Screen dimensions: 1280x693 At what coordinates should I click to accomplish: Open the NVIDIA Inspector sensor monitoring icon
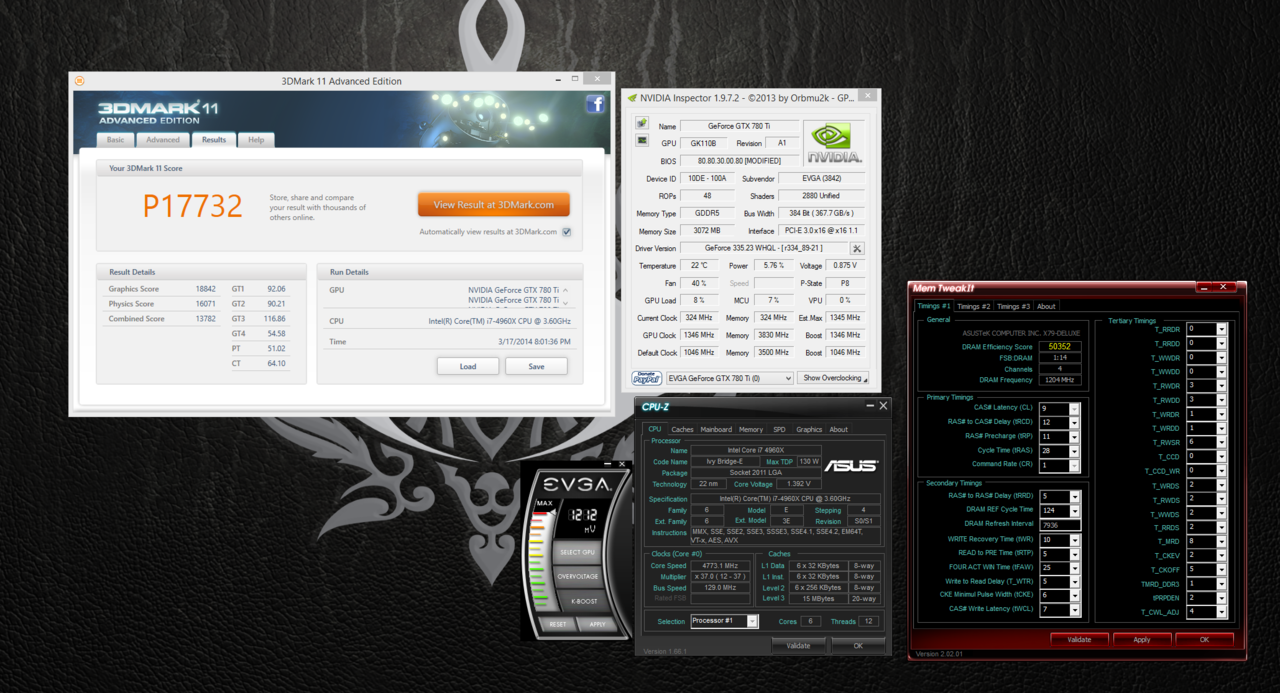click(x=642, y=141)
